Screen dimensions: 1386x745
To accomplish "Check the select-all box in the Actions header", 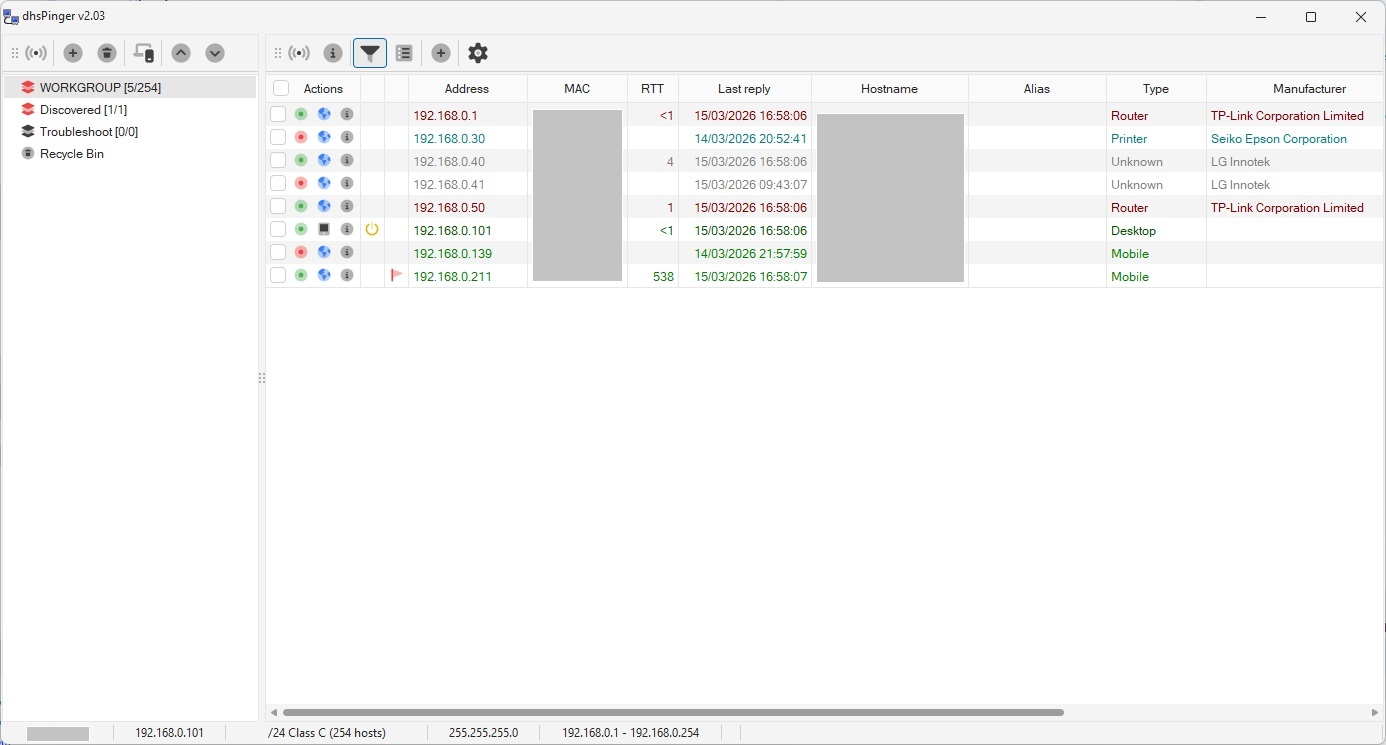I will point(278,88).
